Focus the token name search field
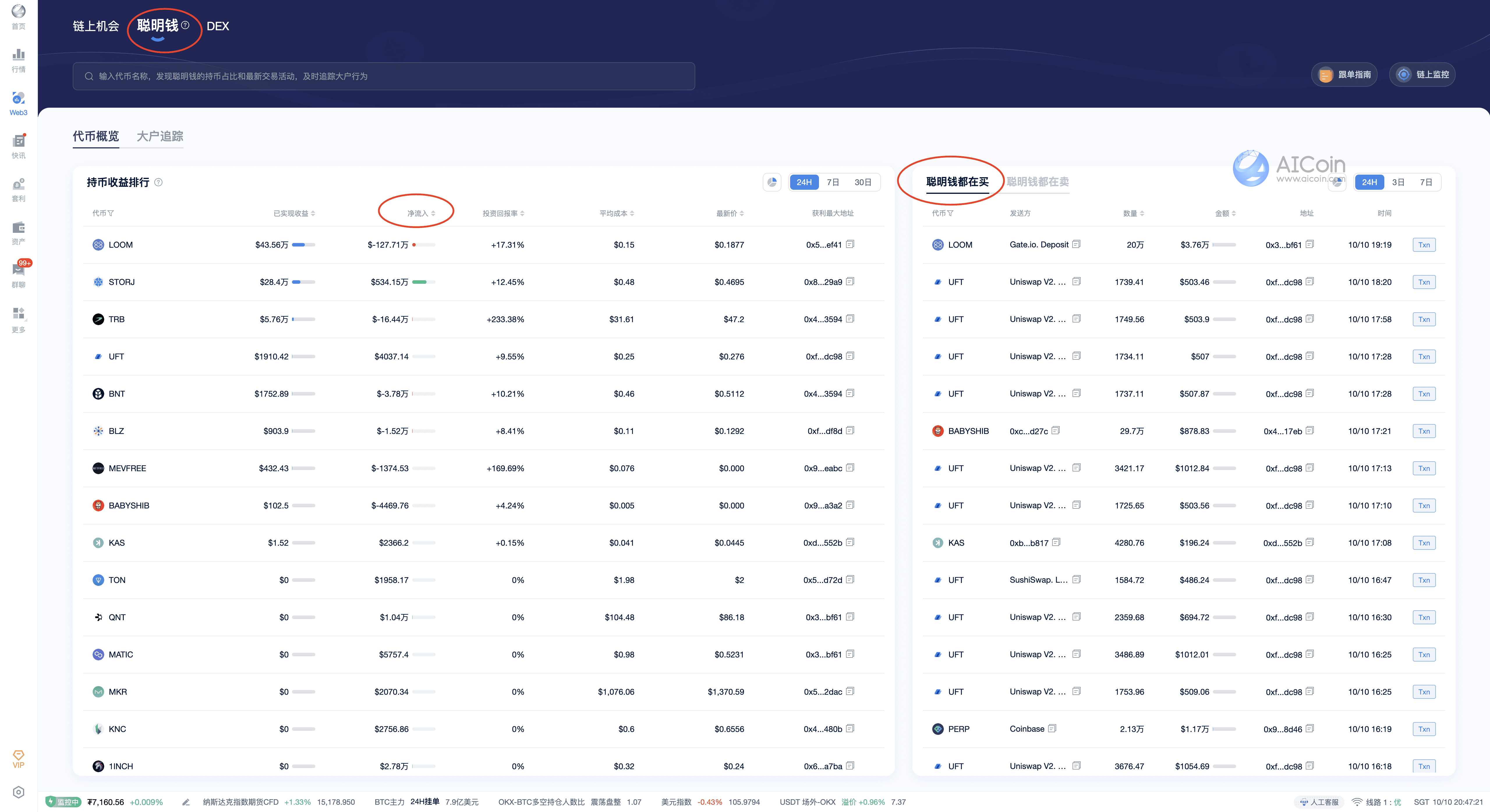Viewport: 1490px width, 812px height. pos(383,76)
